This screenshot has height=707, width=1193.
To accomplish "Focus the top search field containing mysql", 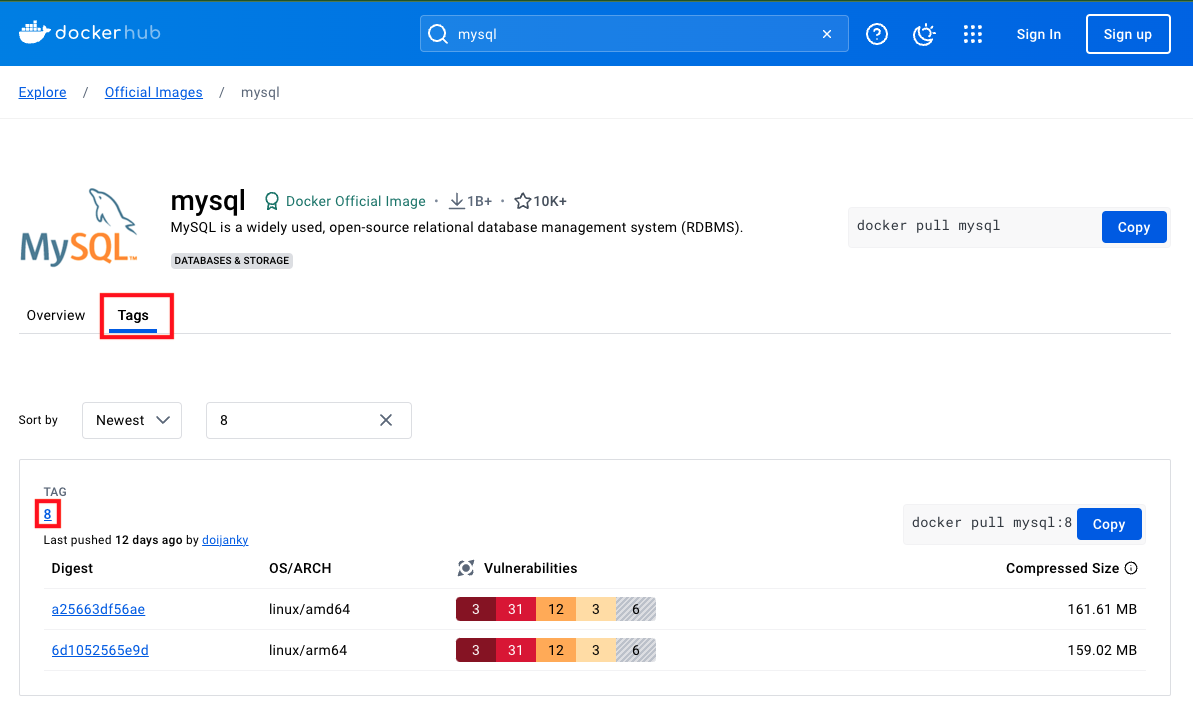I will (634, 33).
